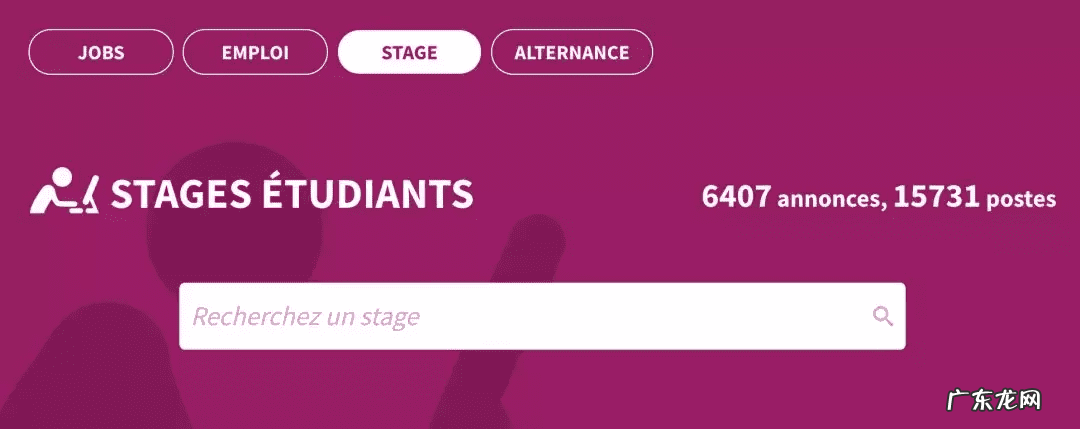This screenshot has height=429, width=1080.
Task: Click the 6407 announcements number
Action: [x=736, y=197]
